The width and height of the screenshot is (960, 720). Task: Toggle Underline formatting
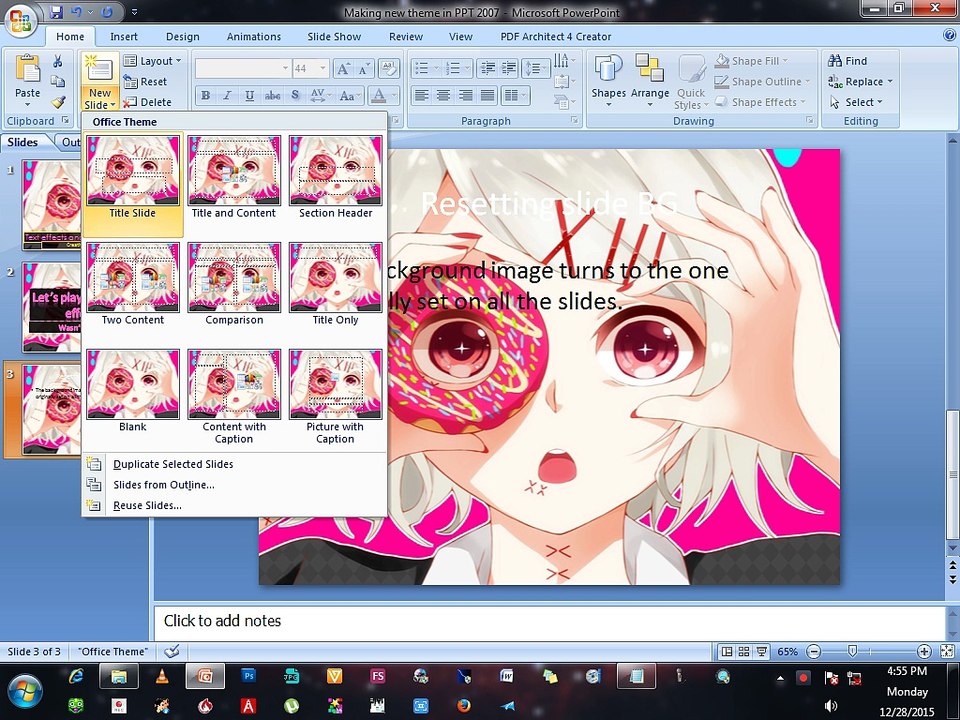pyautogui.click(x=249, y=96)
